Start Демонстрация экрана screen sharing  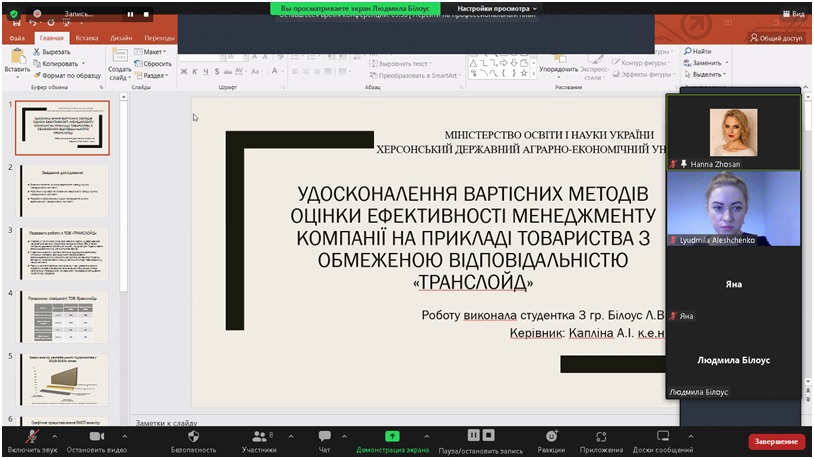pos(392,441)
